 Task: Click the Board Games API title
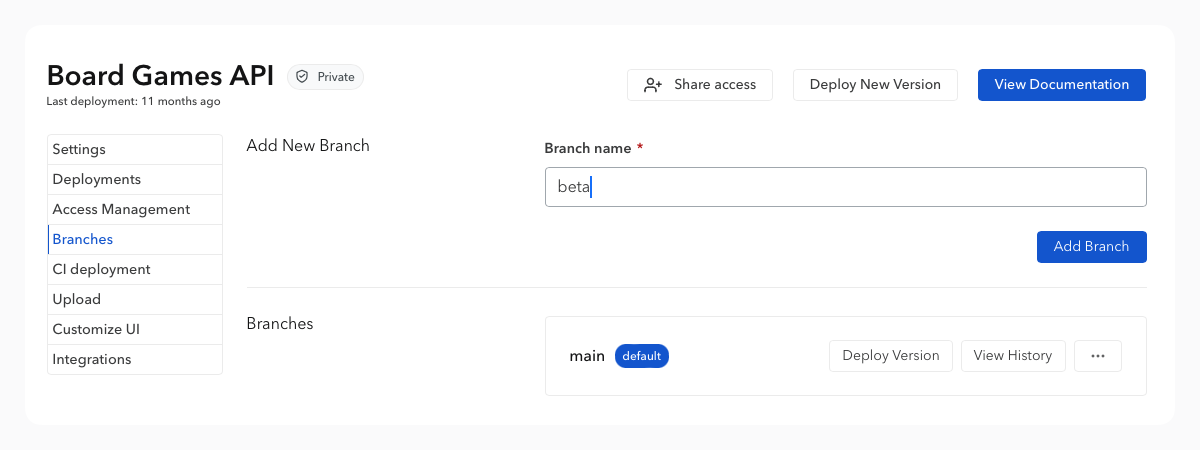(x=160, y=76)
